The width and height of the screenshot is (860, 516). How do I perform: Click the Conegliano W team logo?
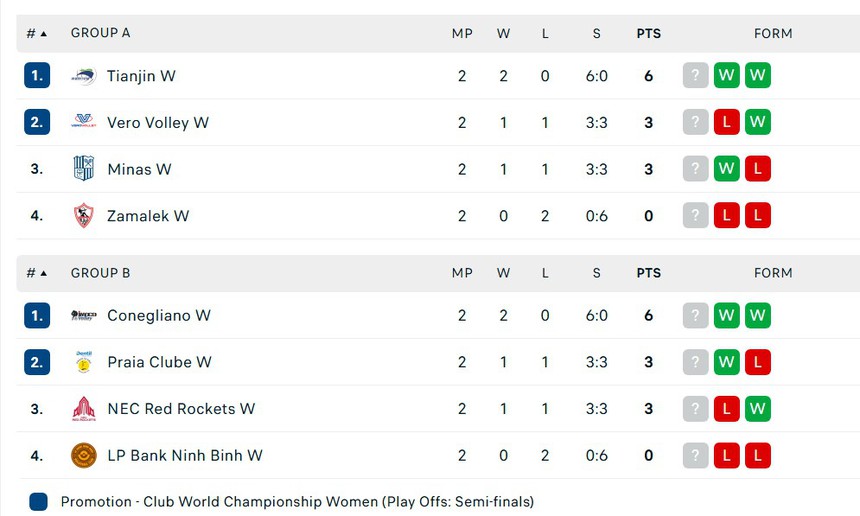(84, 316)
